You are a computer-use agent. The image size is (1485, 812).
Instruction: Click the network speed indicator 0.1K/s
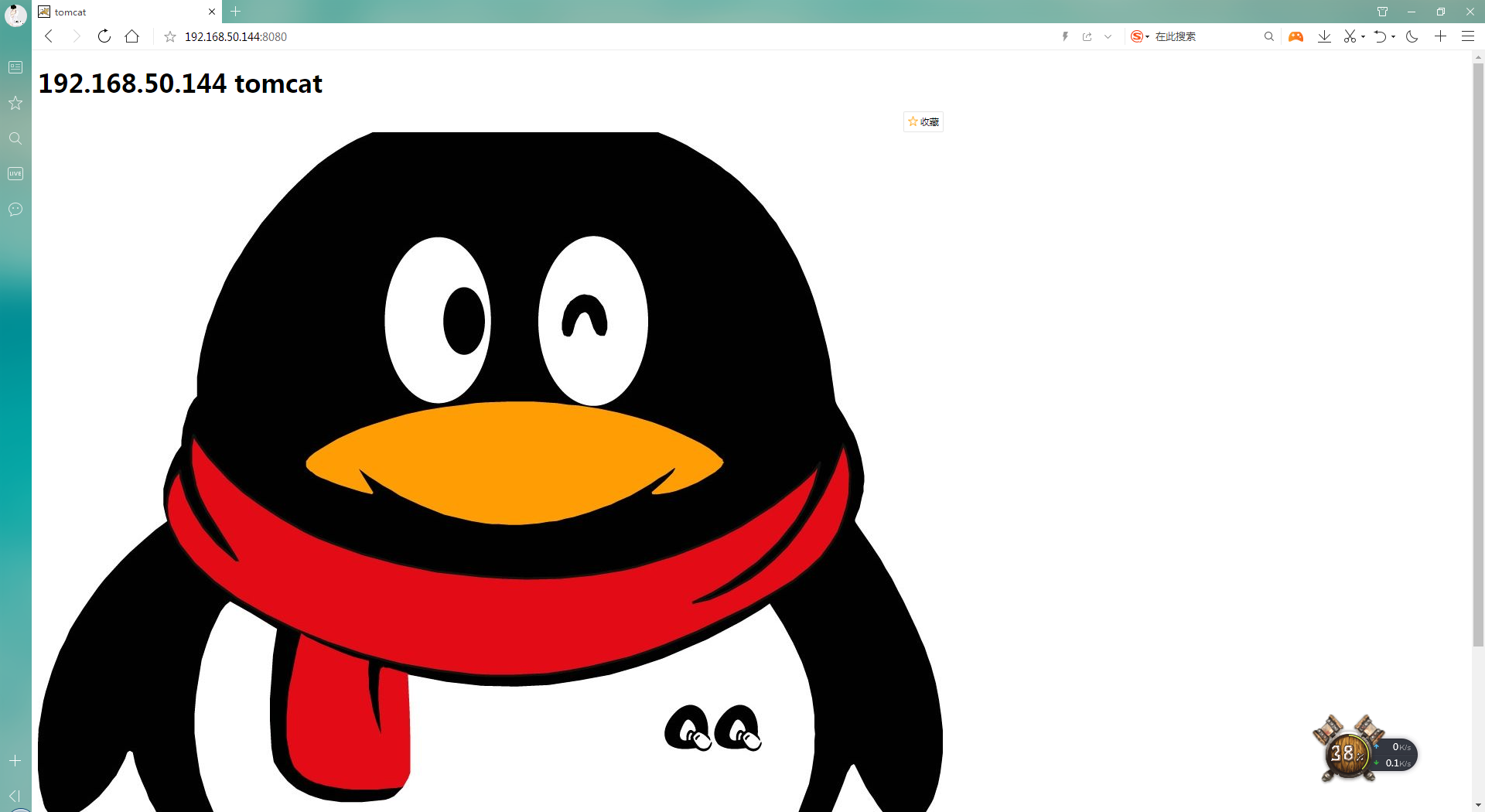(x=1398, y=763)
